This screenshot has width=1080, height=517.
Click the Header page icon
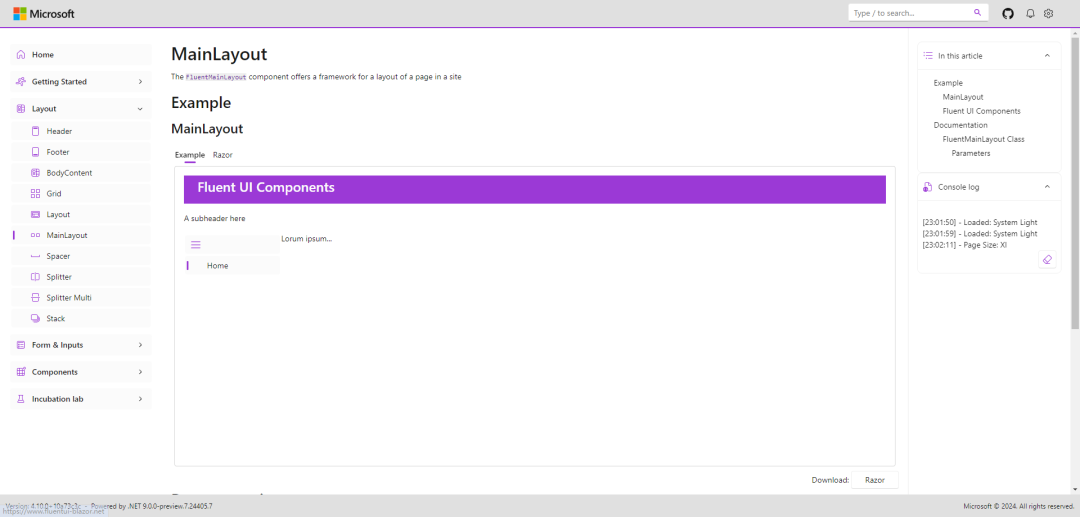click(x=36, y=131)
